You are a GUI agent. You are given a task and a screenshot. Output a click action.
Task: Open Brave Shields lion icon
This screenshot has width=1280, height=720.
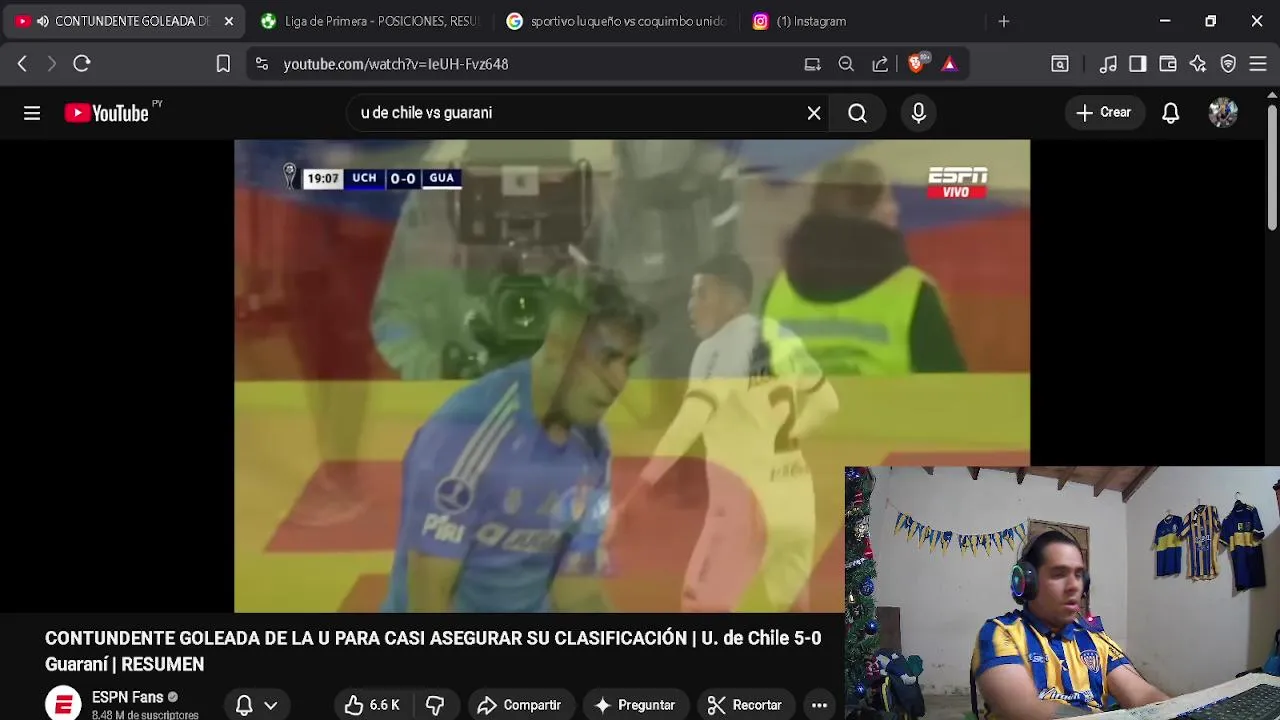pos(917,63)
